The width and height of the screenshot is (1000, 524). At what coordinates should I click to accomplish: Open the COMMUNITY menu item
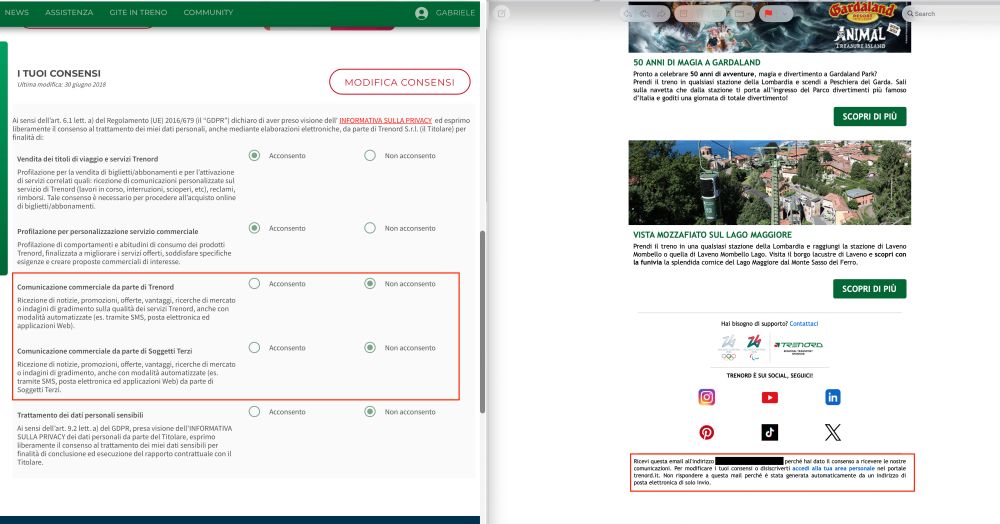(x=208, y=12)
